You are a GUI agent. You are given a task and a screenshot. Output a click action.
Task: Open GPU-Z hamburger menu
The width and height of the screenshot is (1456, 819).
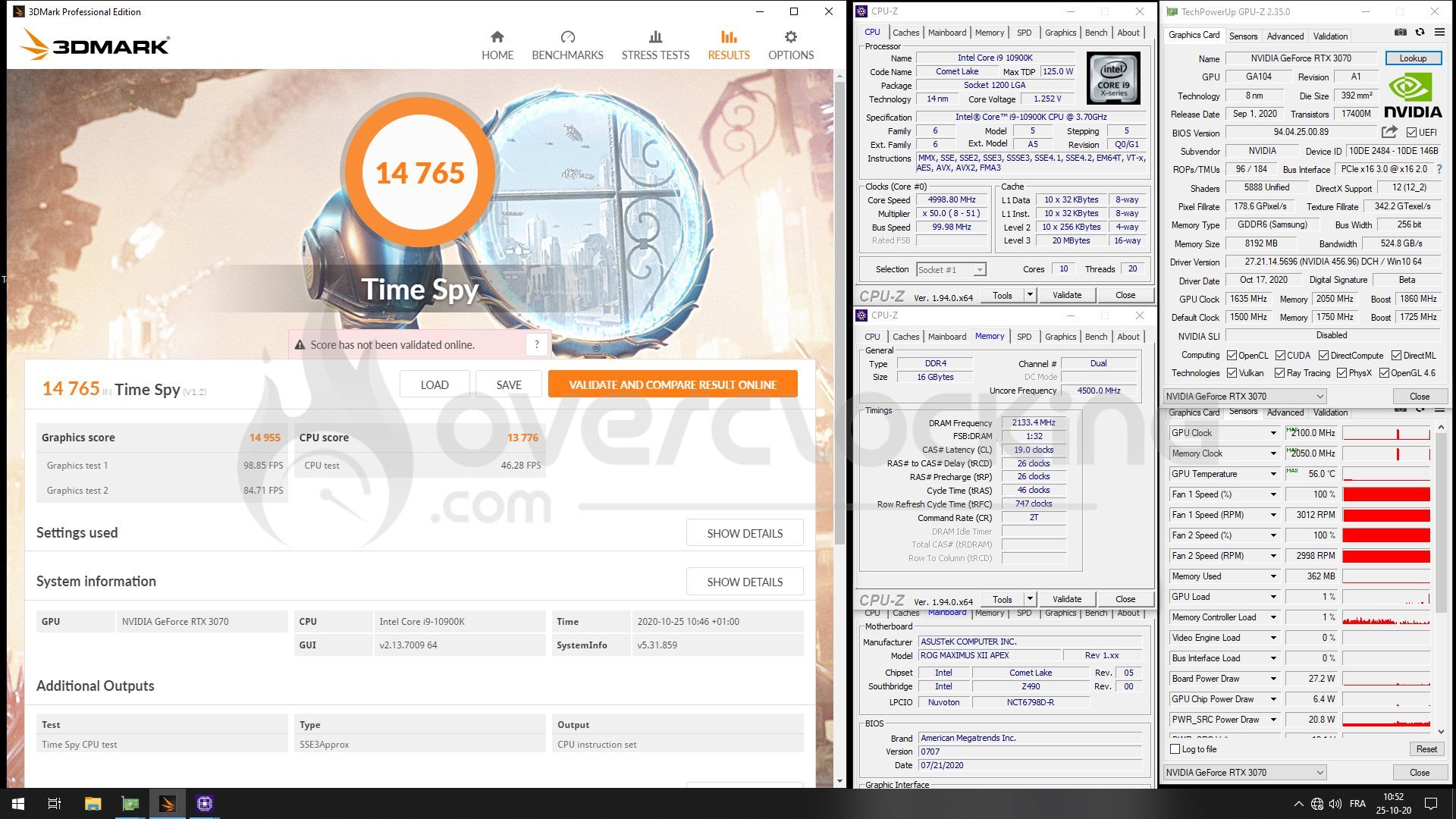click(x=1439, y=32)
